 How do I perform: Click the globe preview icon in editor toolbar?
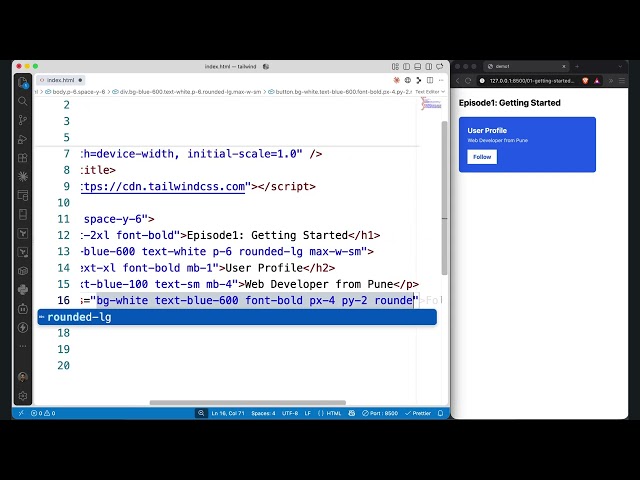[407, 80]
